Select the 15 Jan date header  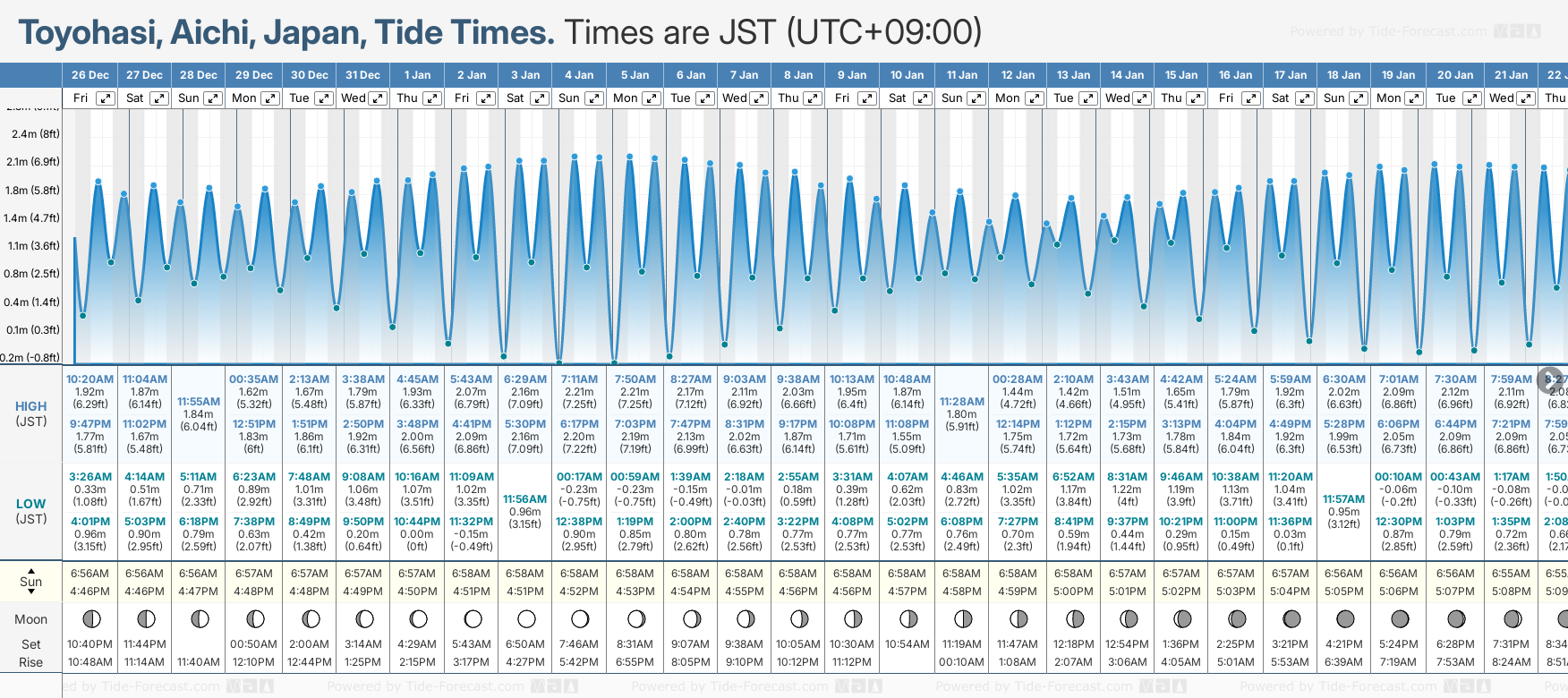1180,75
